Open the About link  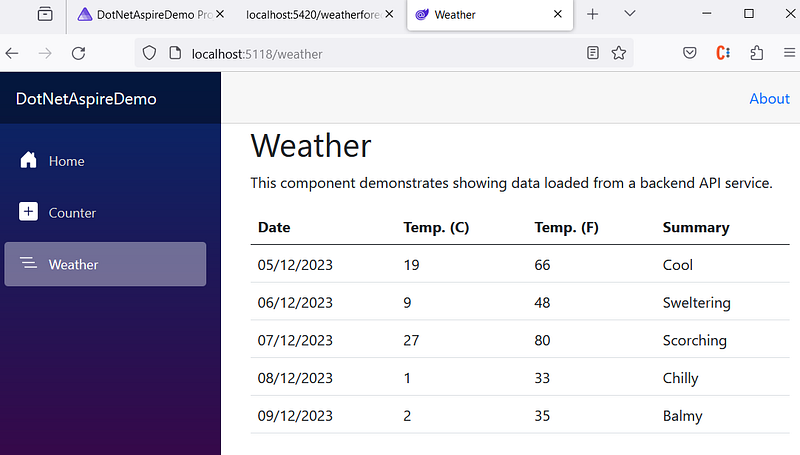769,98
